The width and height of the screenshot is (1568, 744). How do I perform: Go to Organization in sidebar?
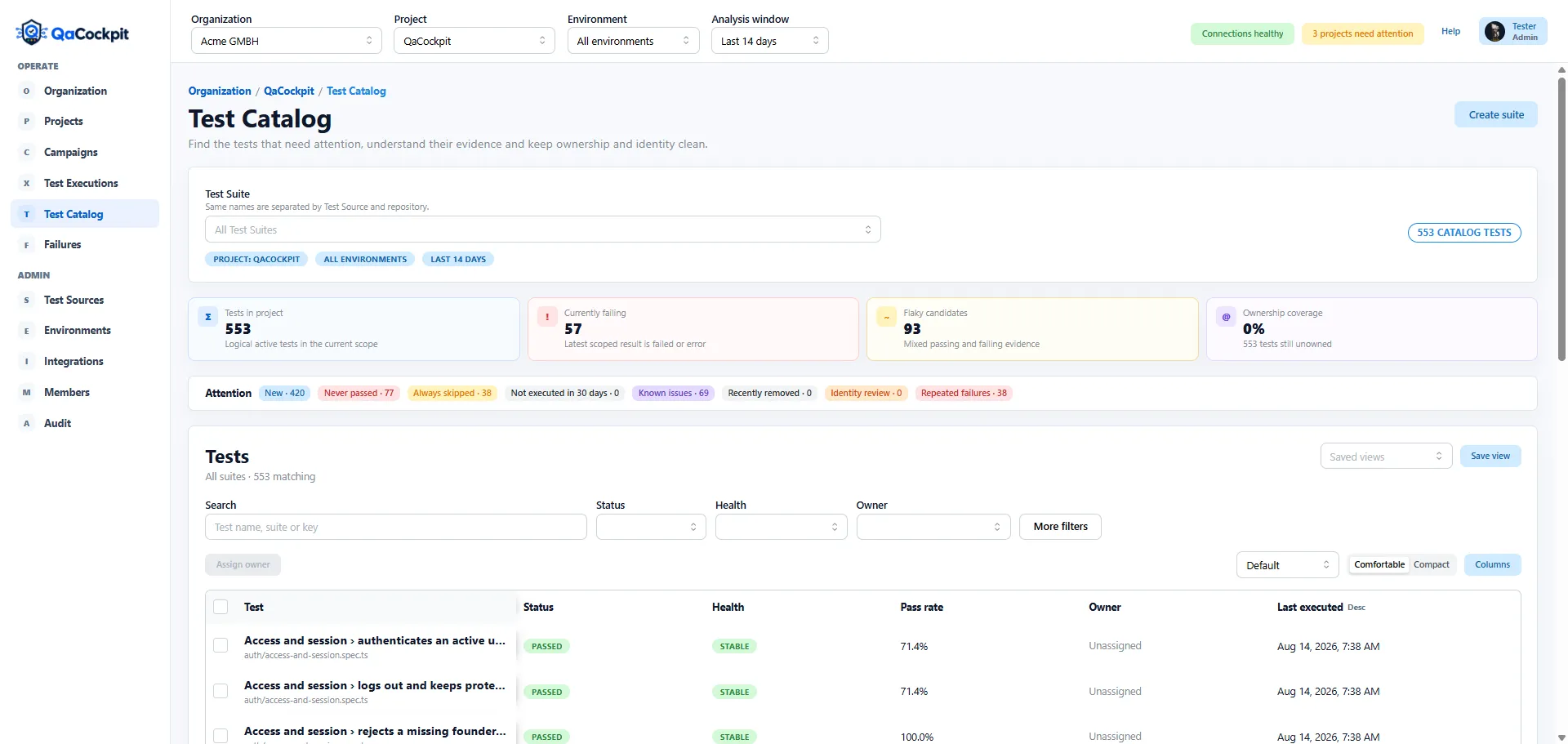pos(85,91)
